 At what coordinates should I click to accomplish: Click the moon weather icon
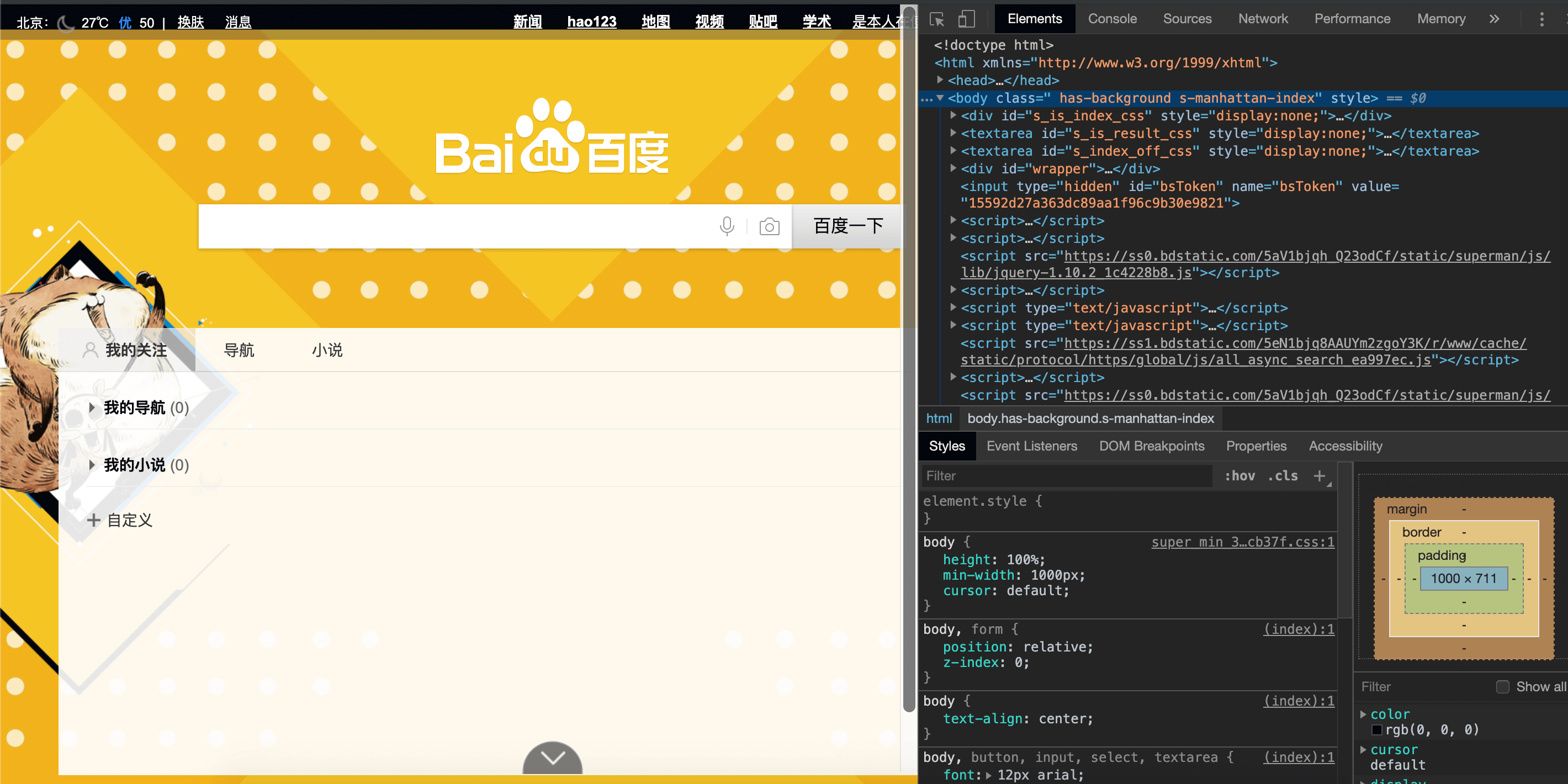coord(65,23)
